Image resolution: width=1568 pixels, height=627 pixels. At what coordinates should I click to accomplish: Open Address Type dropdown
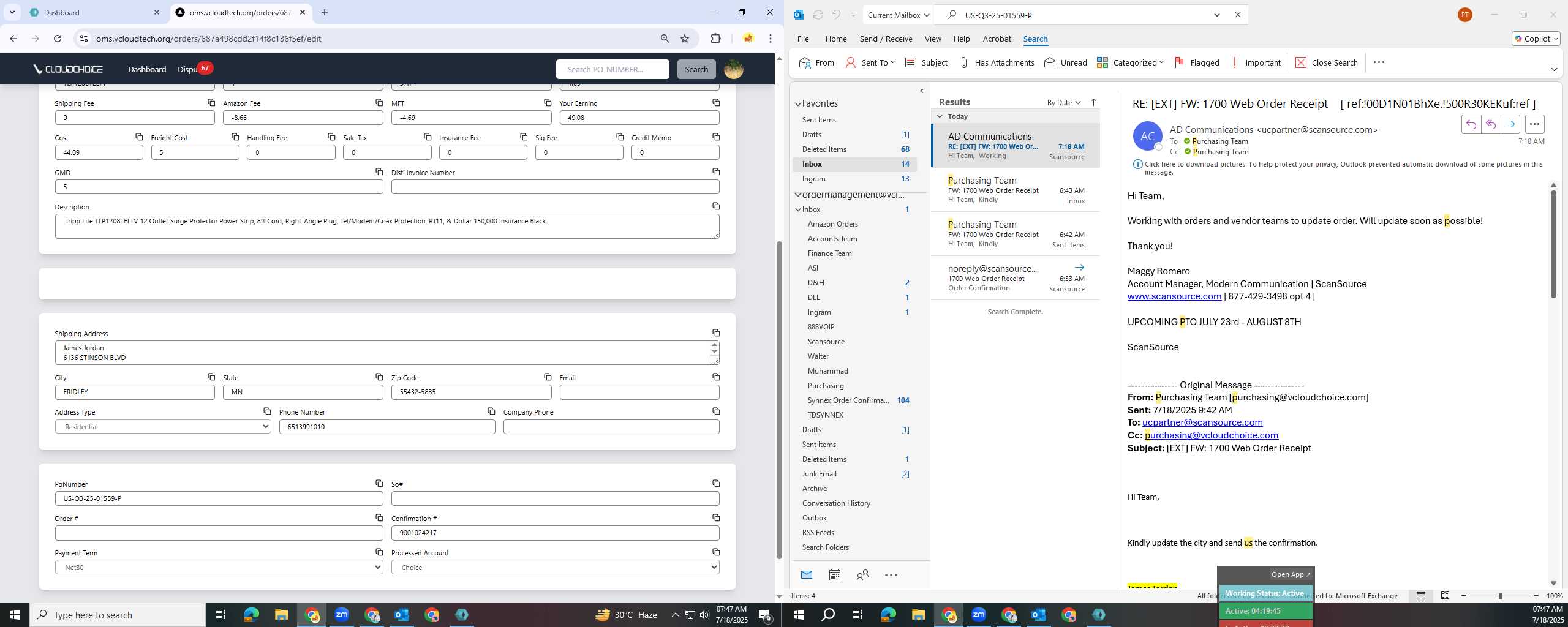pos(163,427)
